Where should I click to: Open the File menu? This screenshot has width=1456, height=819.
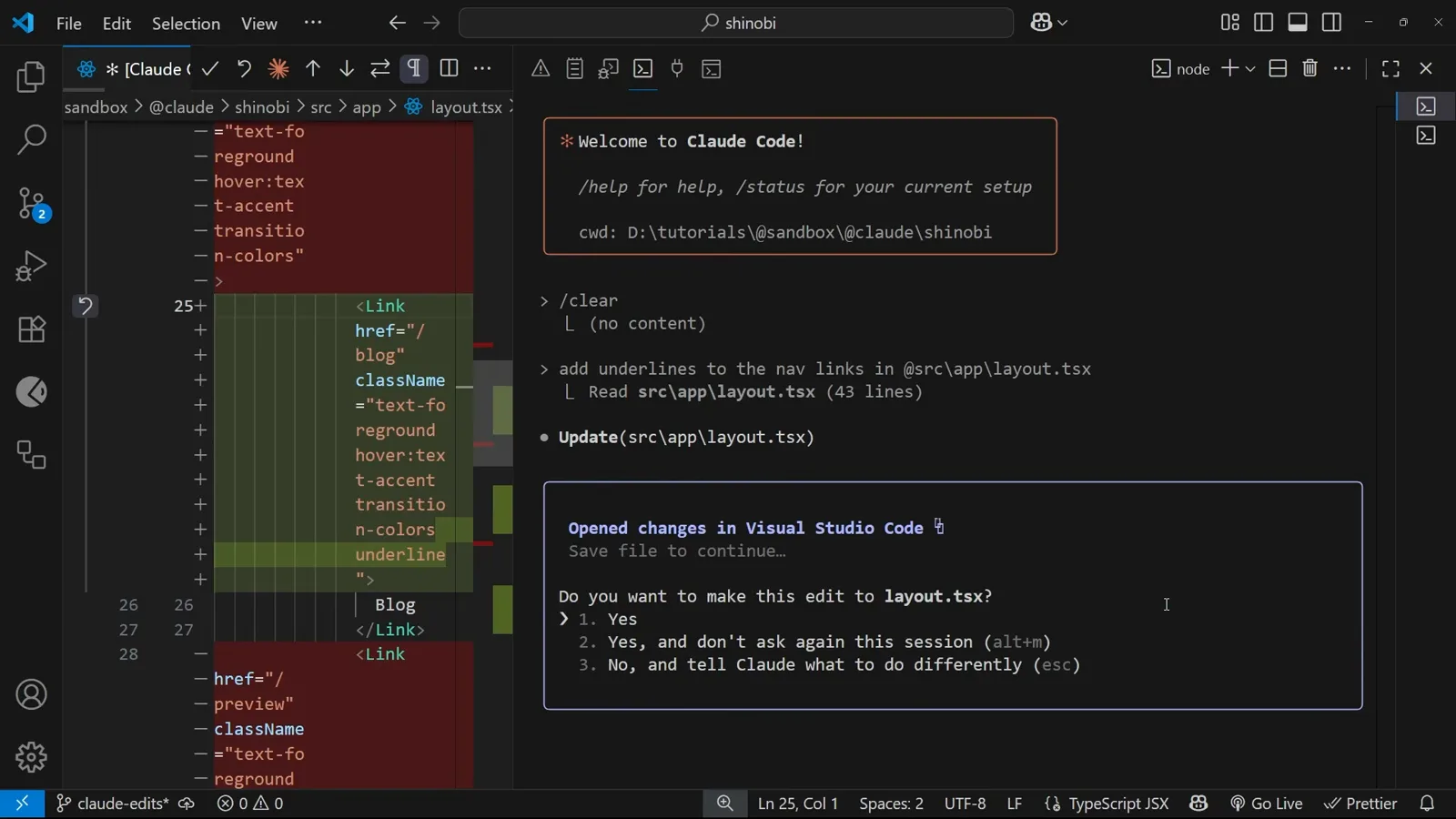[69, 23]
